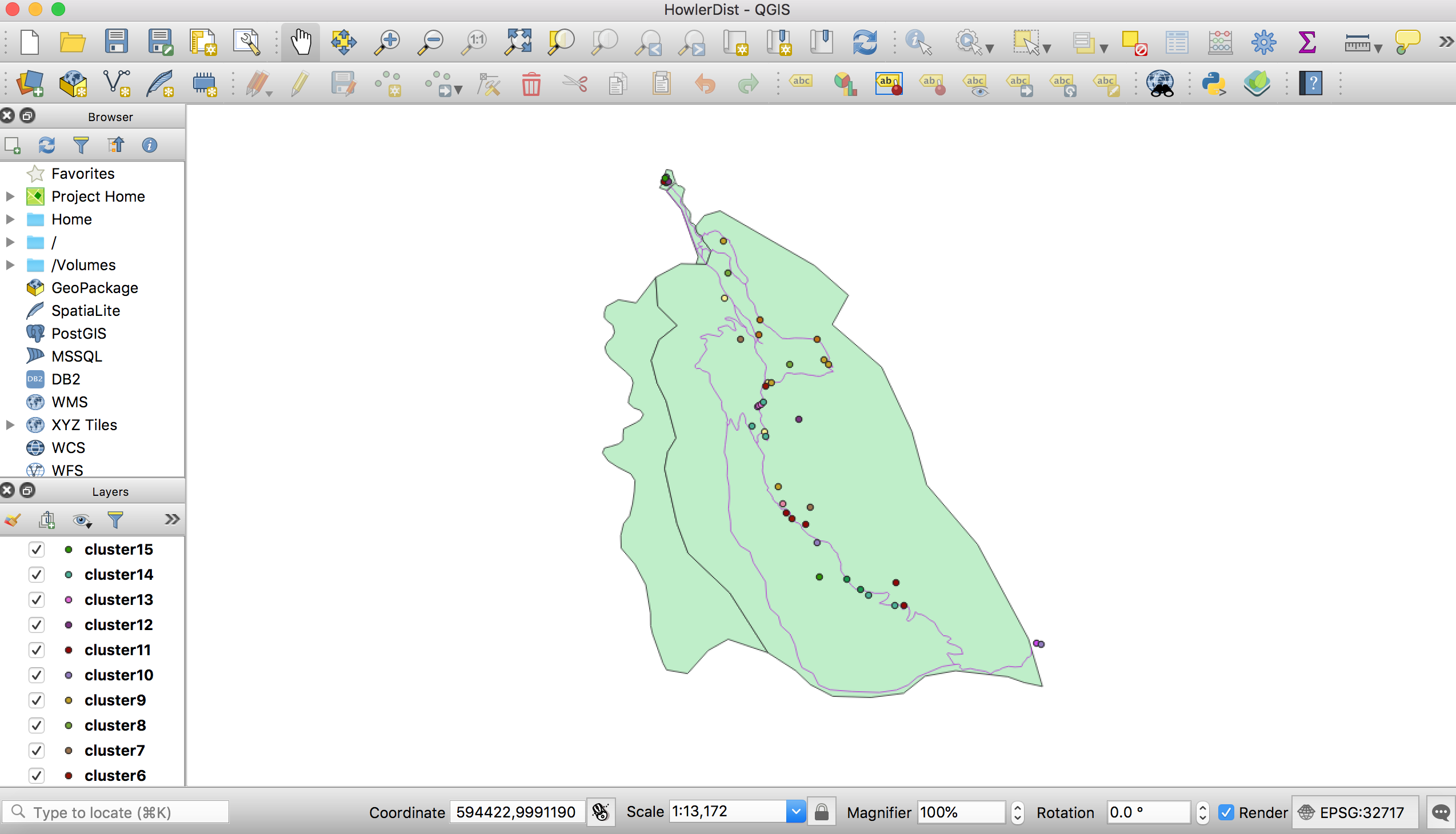Image resolution: width=1456 pixels, height=834 pixels.
Task: Select Favorites in the Browser tree
Action: coord(82,174)
